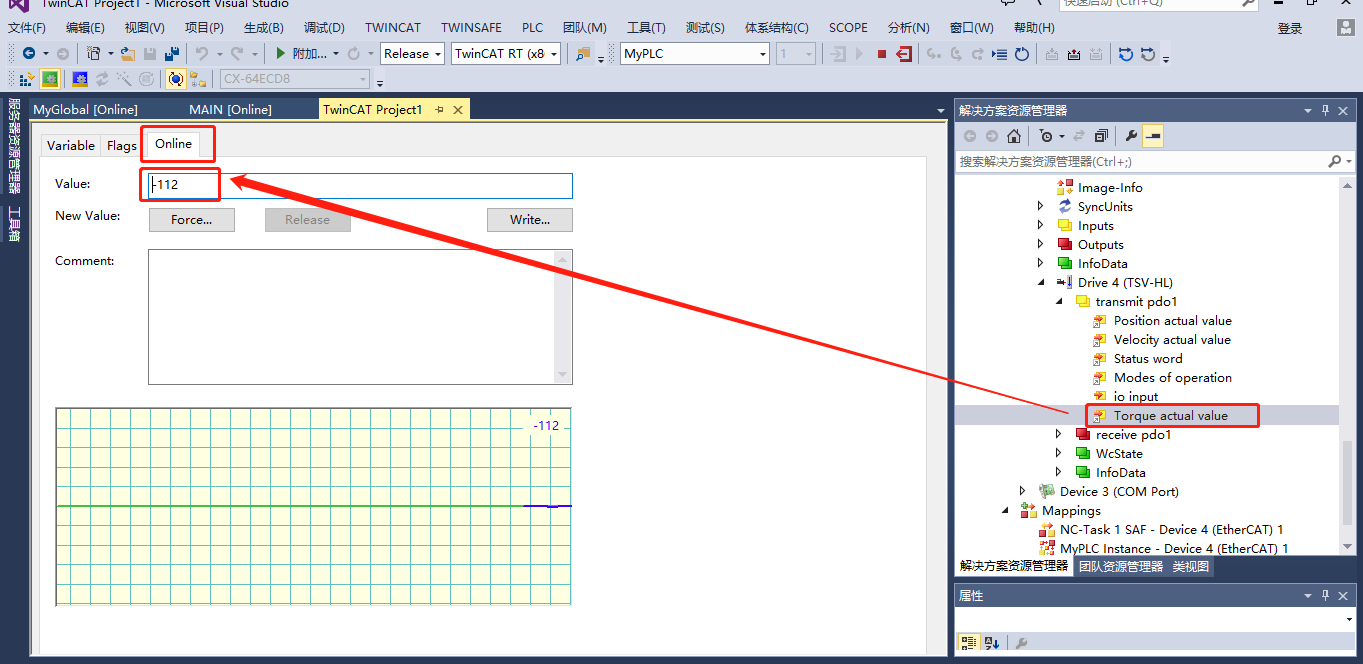The image size is (1363, 664).
Task: Select Modes of operation tree item
Action: pos(1172,377)
